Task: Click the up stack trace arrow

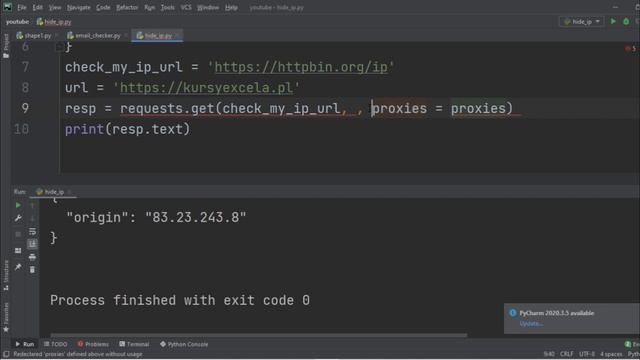Action: (x=32, y=205)
